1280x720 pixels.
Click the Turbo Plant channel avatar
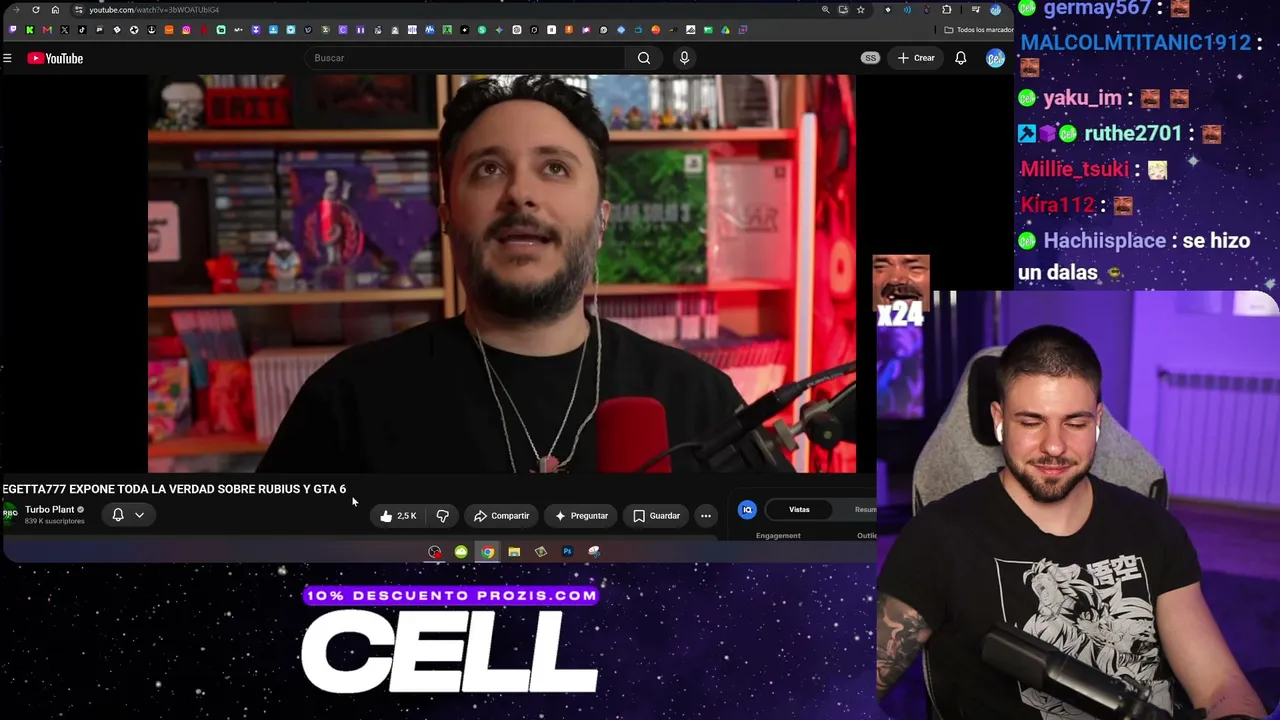10,514
